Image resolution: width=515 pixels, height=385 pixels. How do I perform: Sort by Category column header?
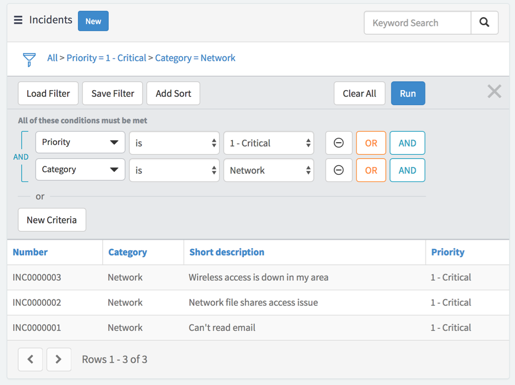point(128,252)
